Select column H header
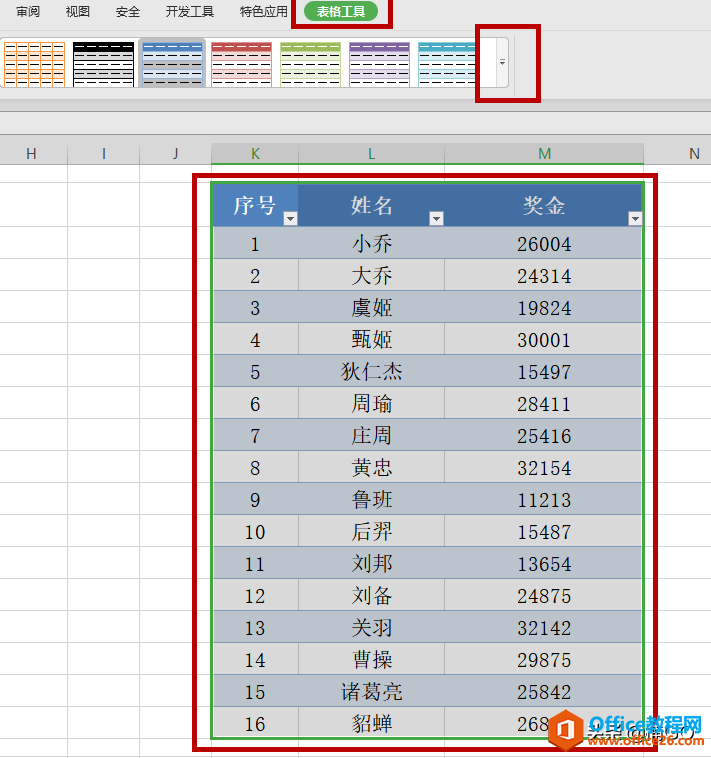This screenshot has height=758, width=711. point(32,154)
